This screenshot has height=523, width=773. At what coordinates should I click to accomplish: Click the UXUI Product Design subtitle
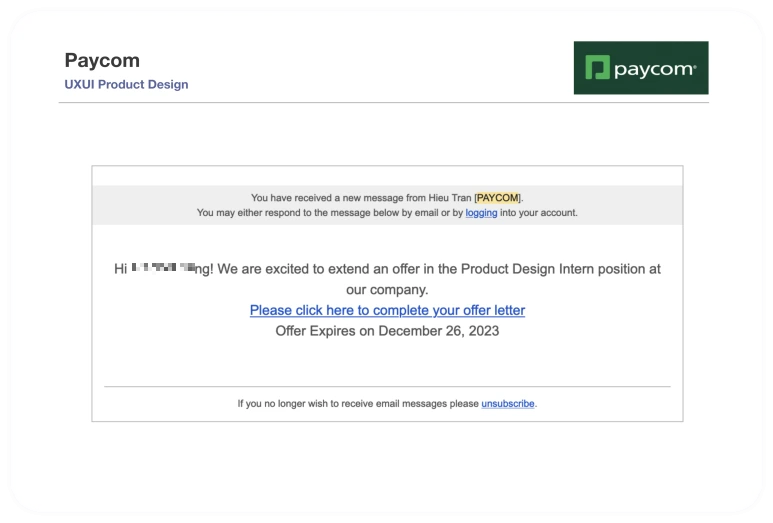[126, 84]
